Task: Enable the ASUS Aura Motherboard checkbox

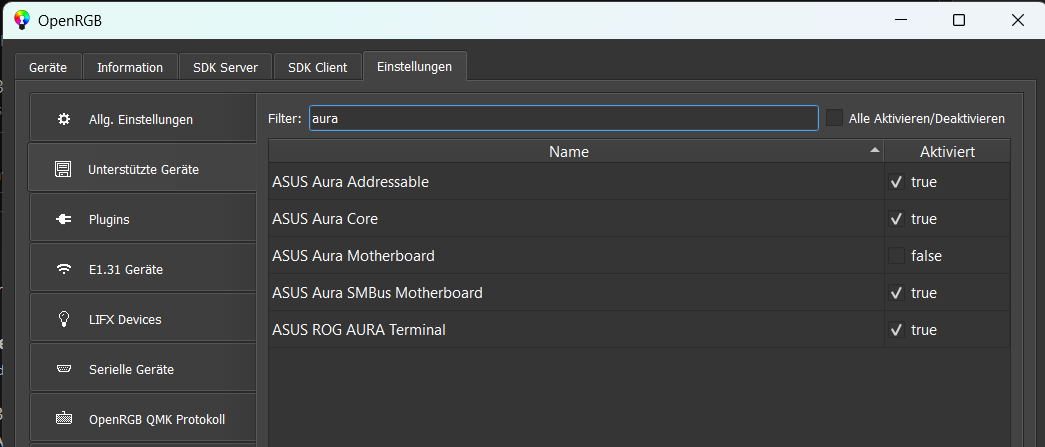Action: 896,256
